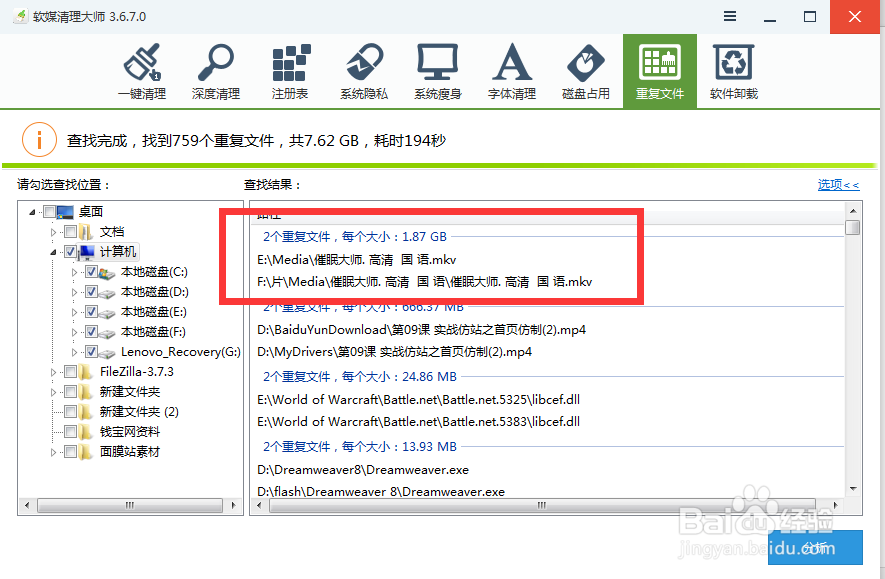Select the 系统瘦身 (System Slimming) tool
The image size is (885, 579).
tap(437, 70)
